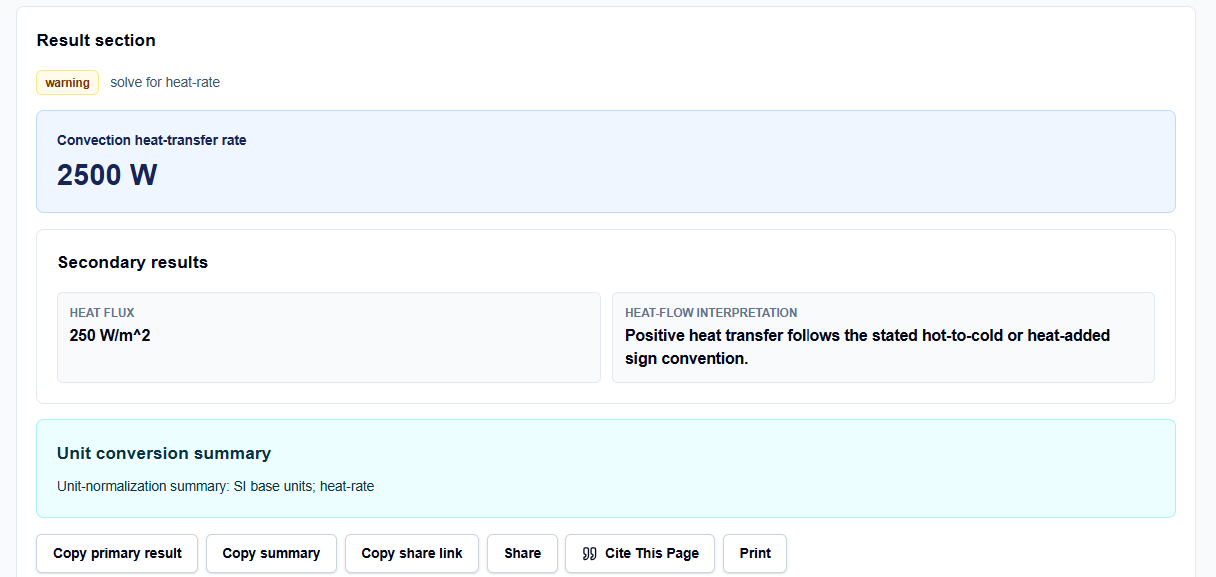Click the Unit-normalization summary text line
The image size is (1216, 577).
tap(216, 486)
